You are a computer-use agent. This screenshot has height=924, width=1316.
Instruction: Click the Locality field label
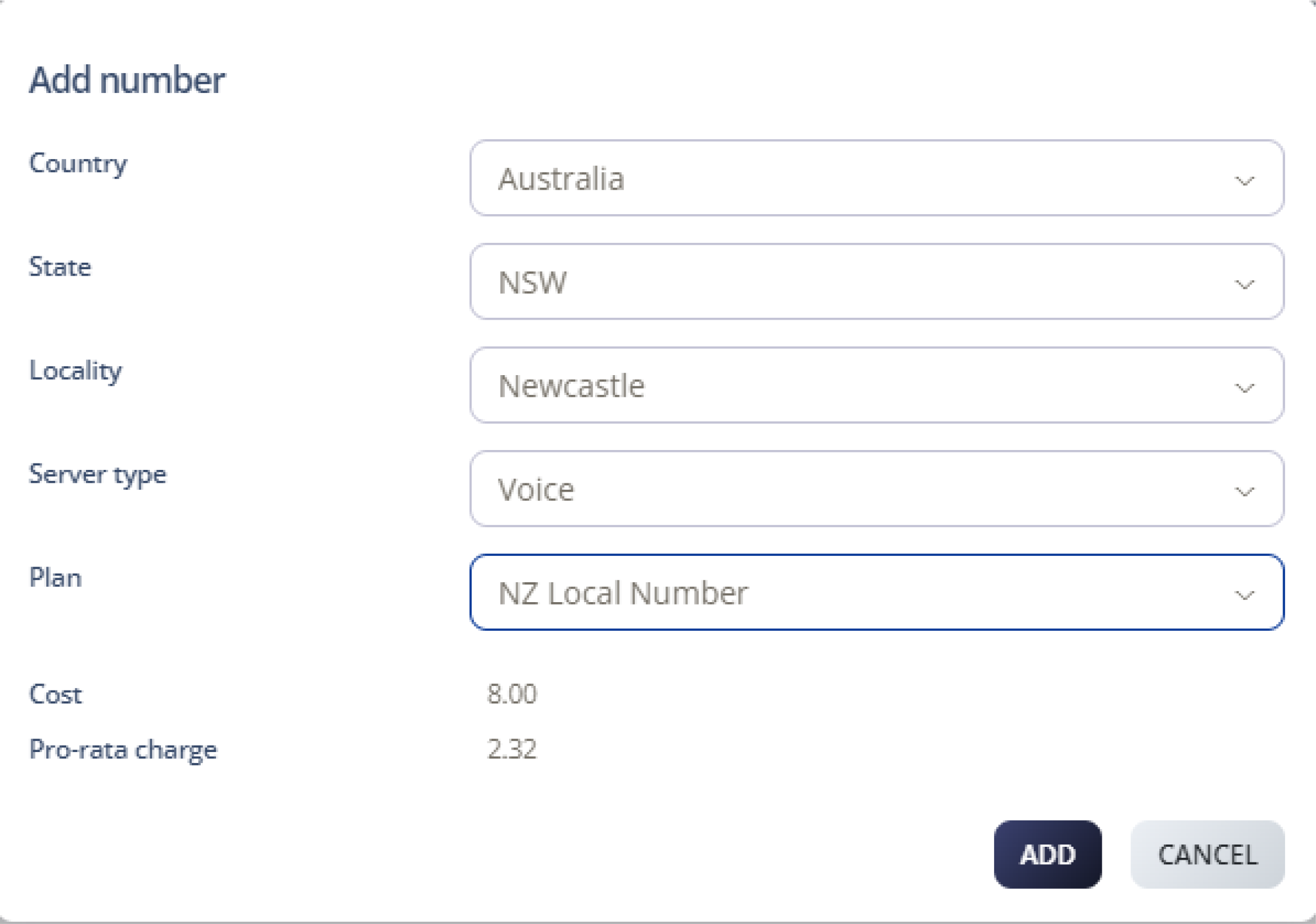point(75,371)
